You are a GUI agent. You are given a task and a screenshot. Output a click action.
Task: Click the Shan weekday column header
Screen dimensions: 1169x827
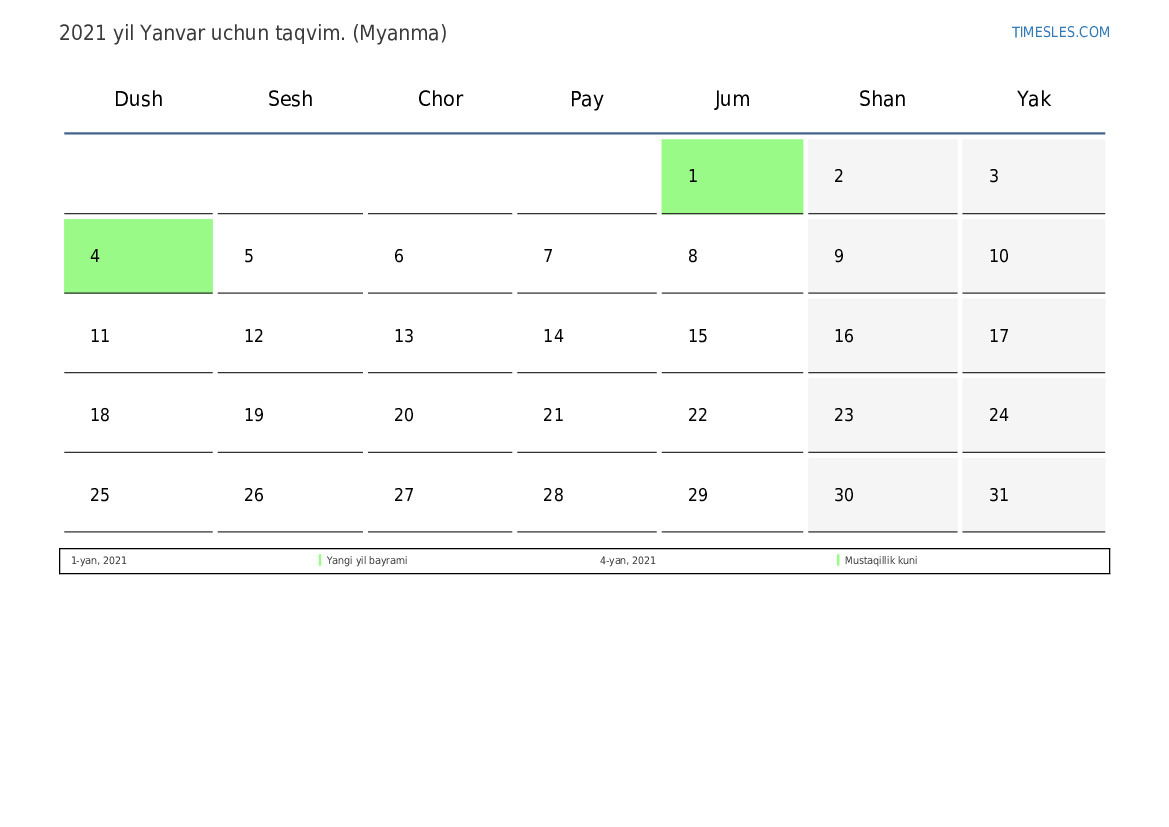click(x=882, y=99)
